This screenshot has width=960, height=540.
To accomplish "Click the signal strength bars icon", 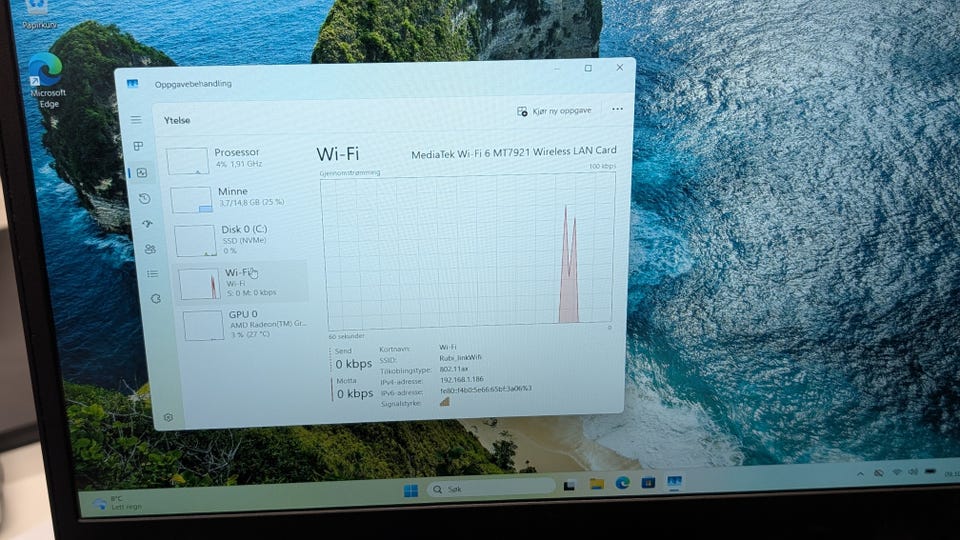I will coord(444,402).
